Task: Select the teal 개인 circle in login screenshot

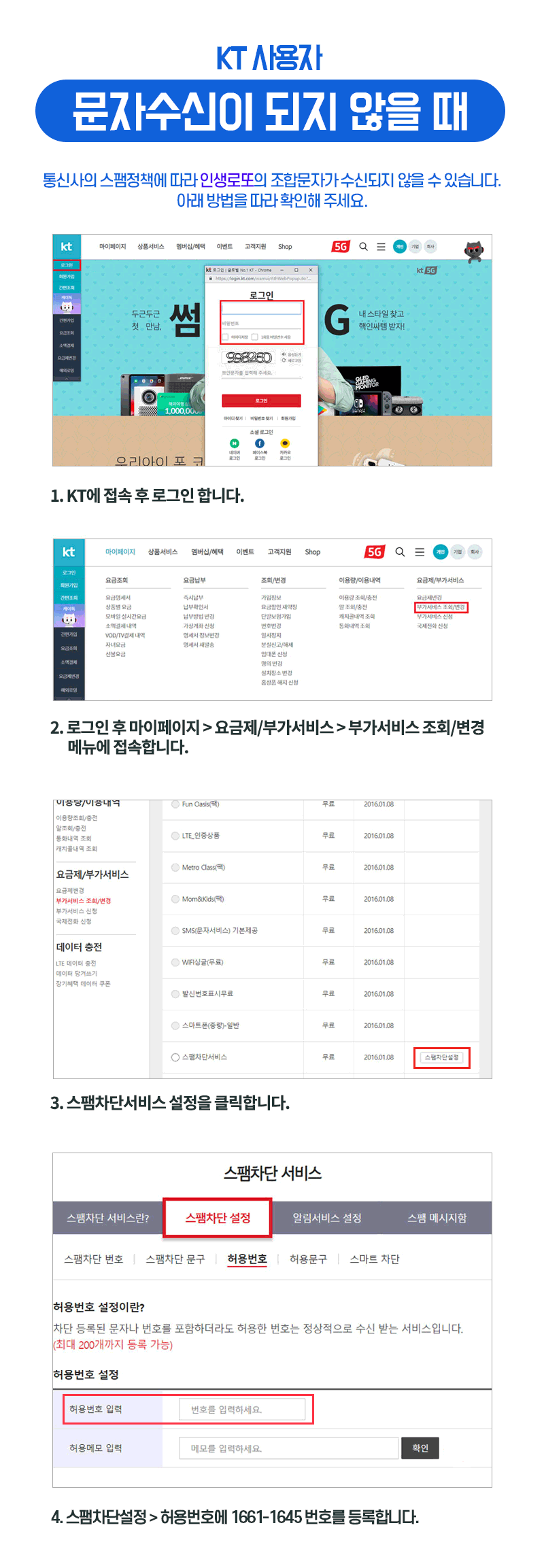Action: click(400, 247)
